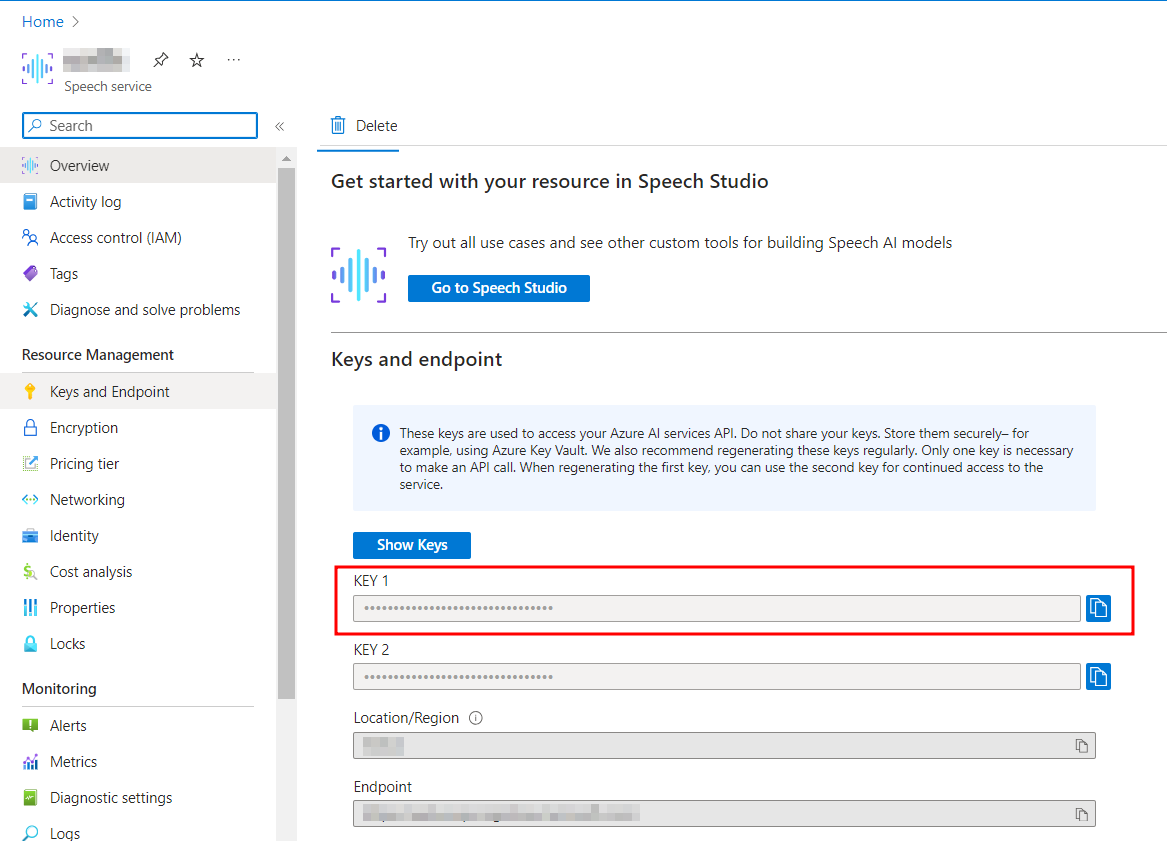Click the sidebar scrollbar thumb

pyautogui.click(x=287, y=433)
